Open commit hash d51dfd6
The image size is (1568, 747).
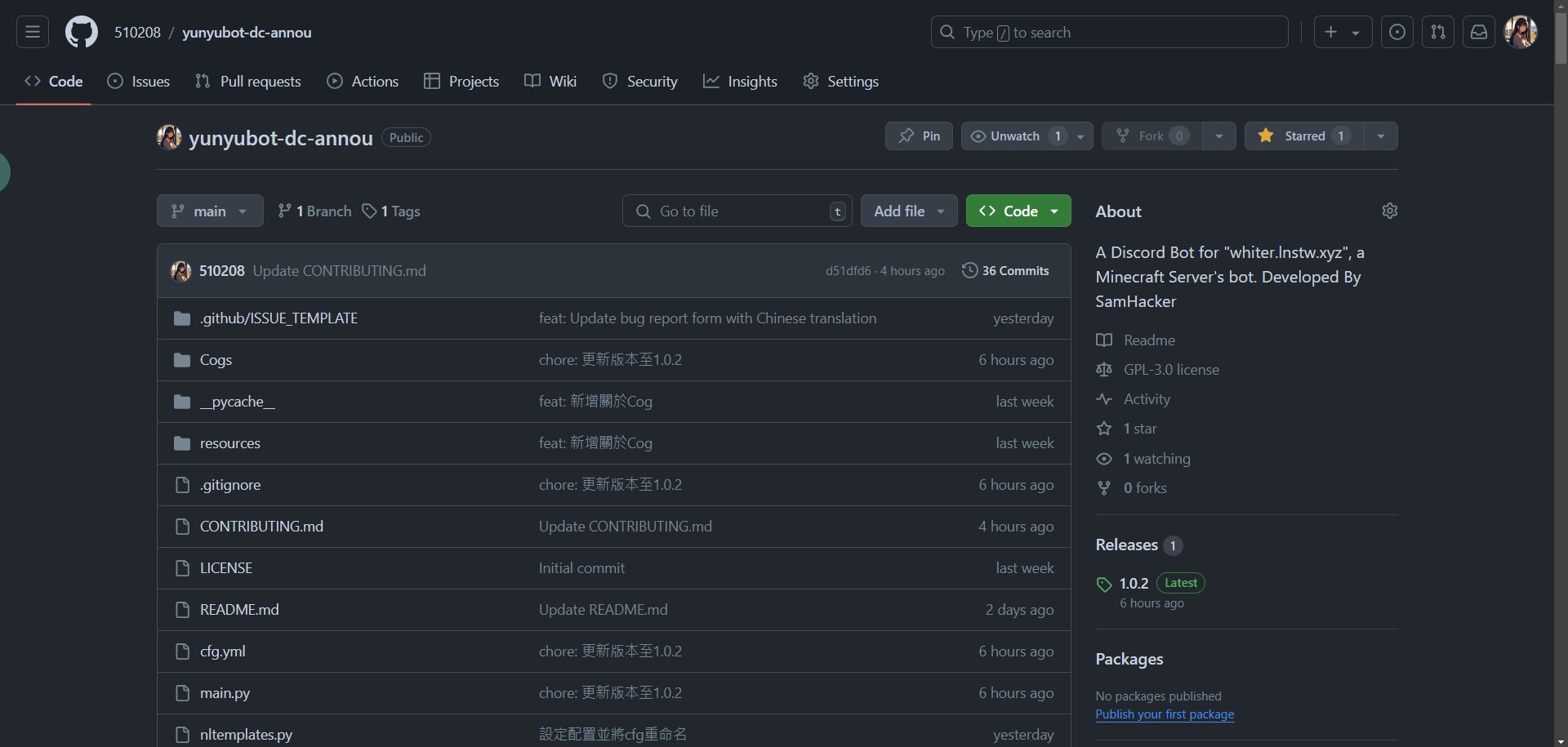848,271
